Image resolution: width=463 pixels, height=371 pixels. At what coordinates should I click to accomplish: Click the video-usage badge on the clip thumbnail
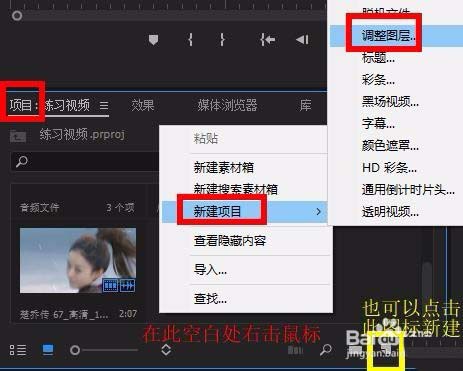(110, 286)
